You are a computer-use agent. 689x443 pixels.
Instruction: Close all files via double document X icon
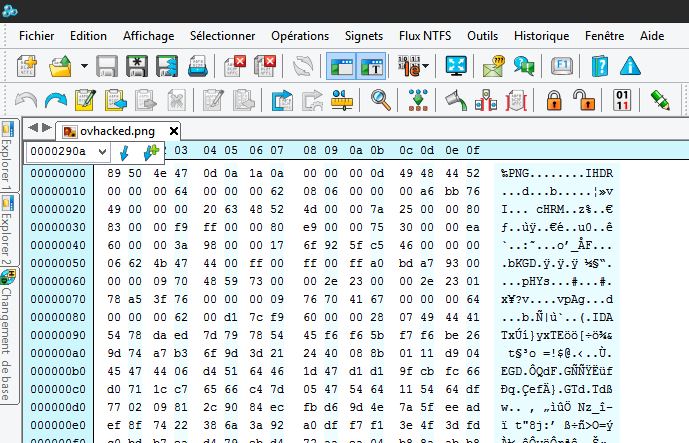pyautogui.click(x=265, y=66)
